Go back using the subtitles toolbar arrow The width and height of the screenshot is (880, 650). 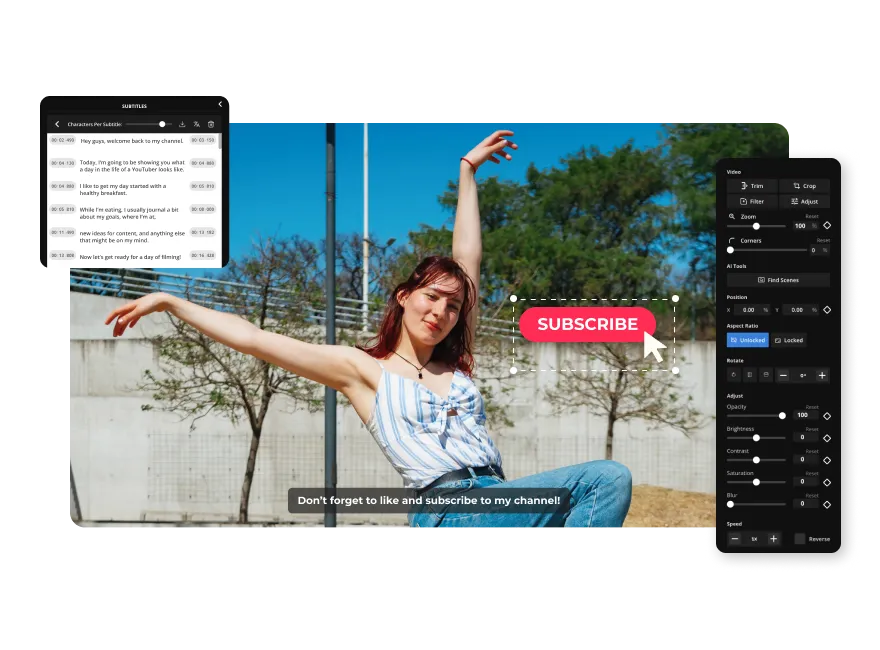click(x=57, y=124)
